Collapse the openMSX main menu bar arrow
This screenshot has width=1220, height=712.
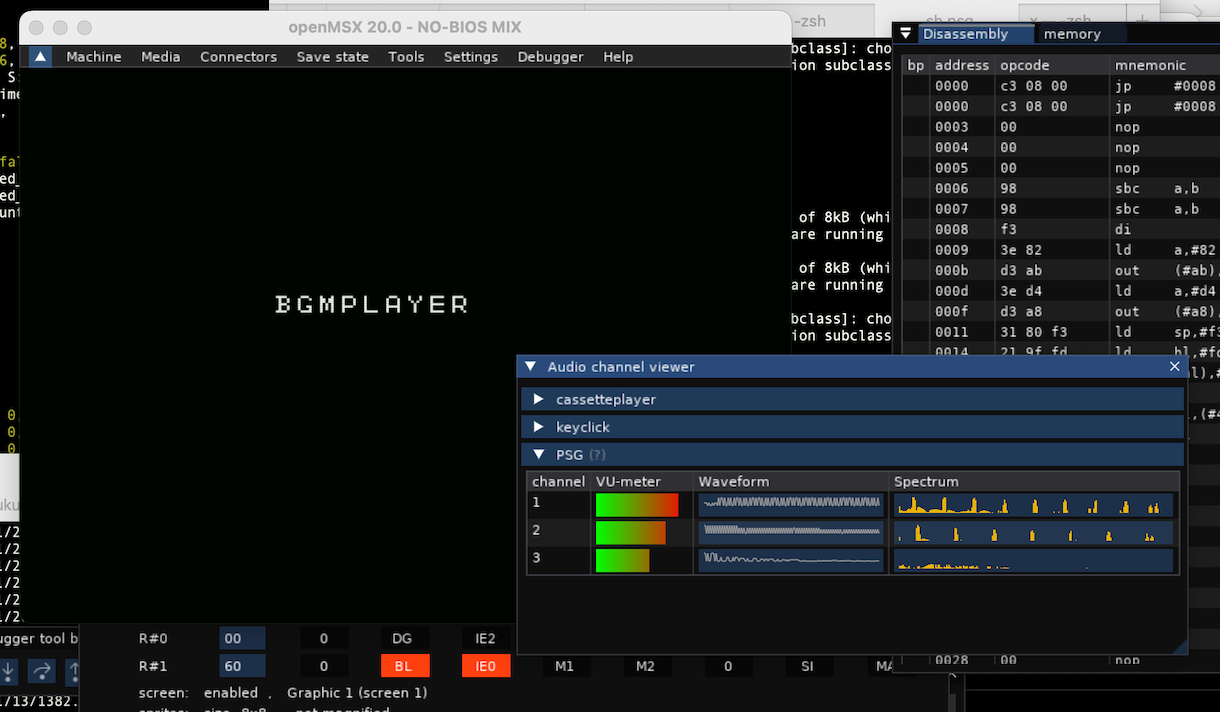click(40, 57)
